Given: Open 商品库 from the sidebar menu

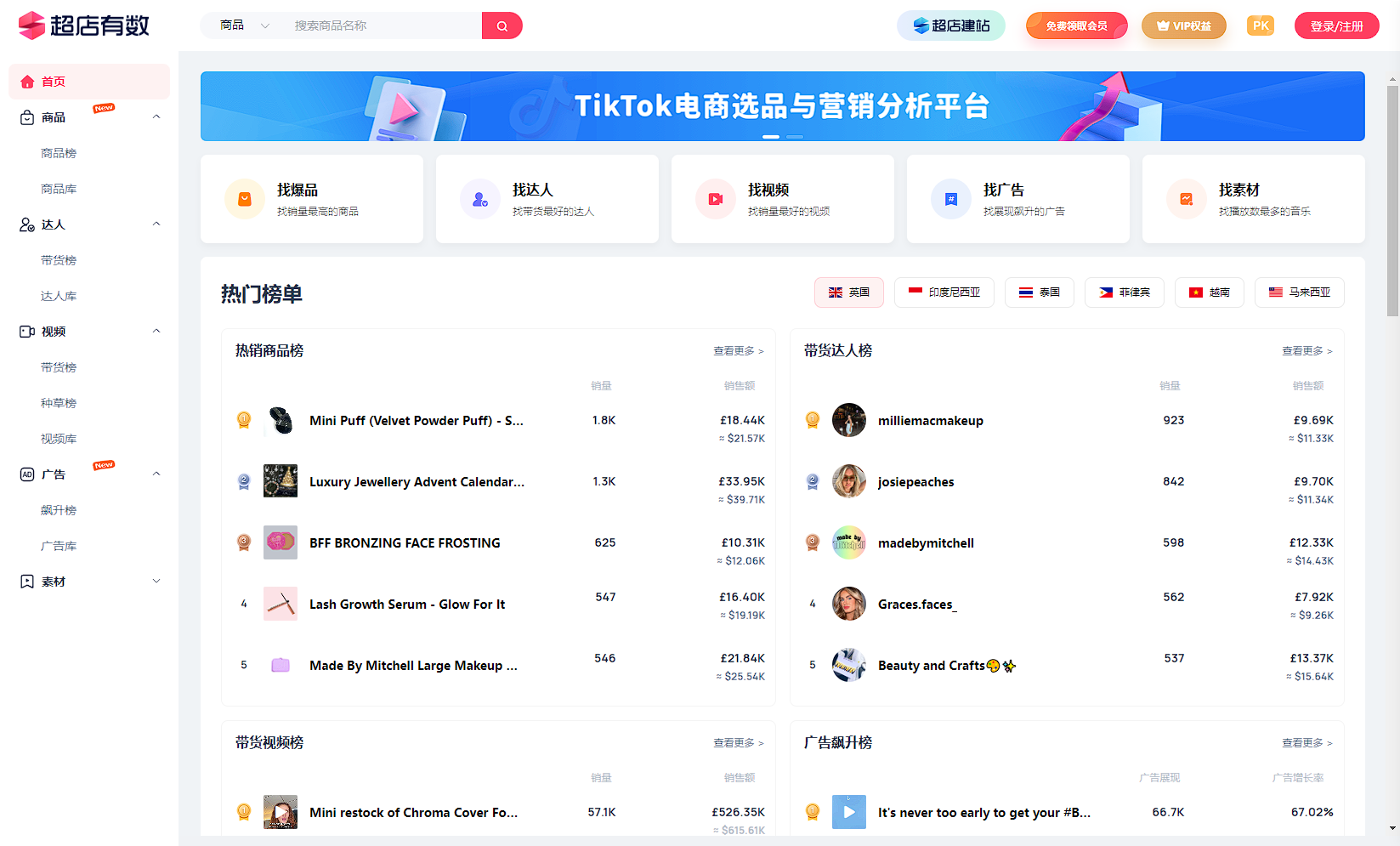Looking at the screenshot, I should pyautogui.click(x=59, y=188).
